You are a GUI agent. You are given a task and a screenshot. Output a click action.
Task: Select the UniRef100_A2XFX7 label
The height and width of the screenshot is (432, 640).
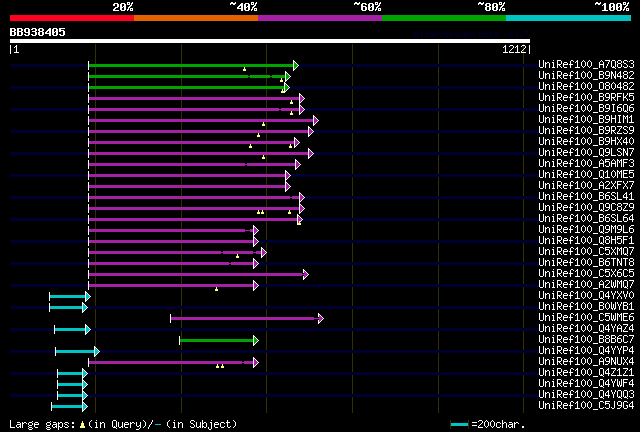(586, 185)
